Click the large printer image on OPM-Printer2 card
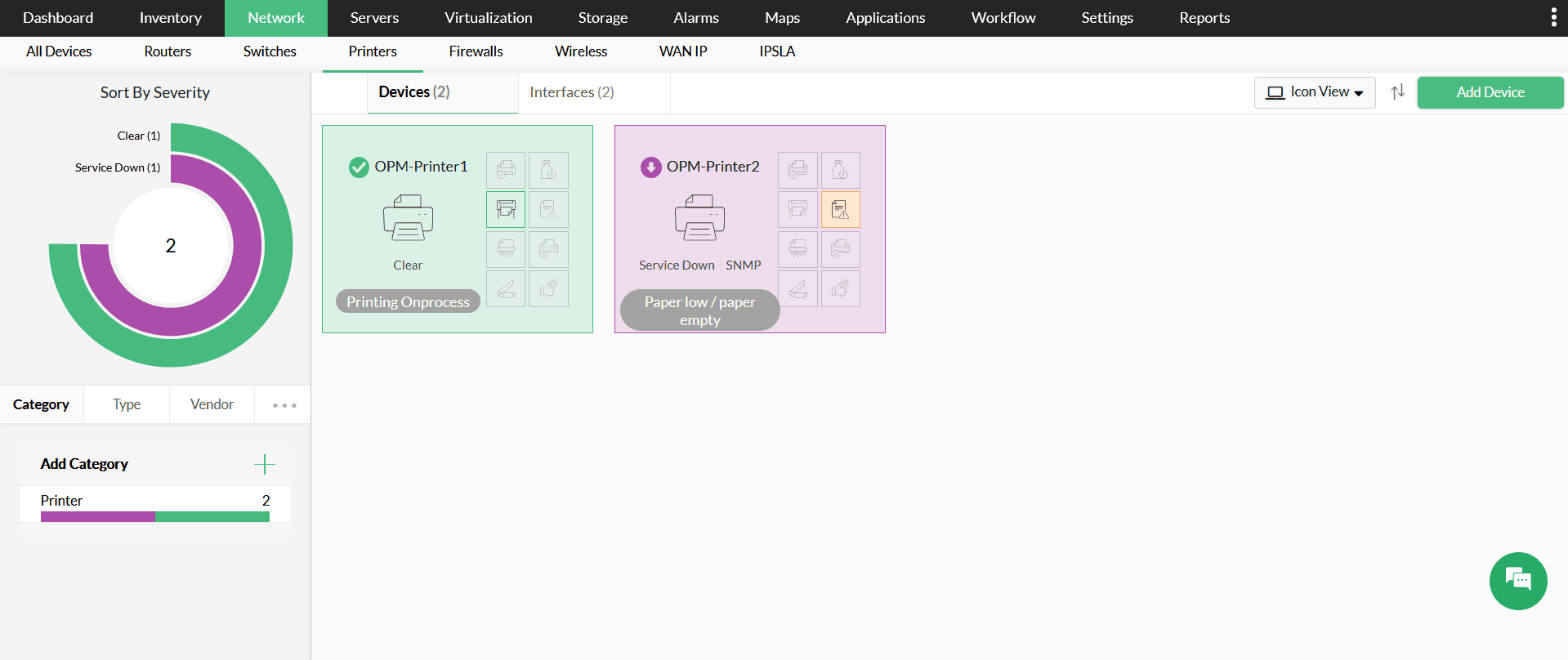Image resolution: width=1568 pixels, height=660 pixels. tap(699, 217)
